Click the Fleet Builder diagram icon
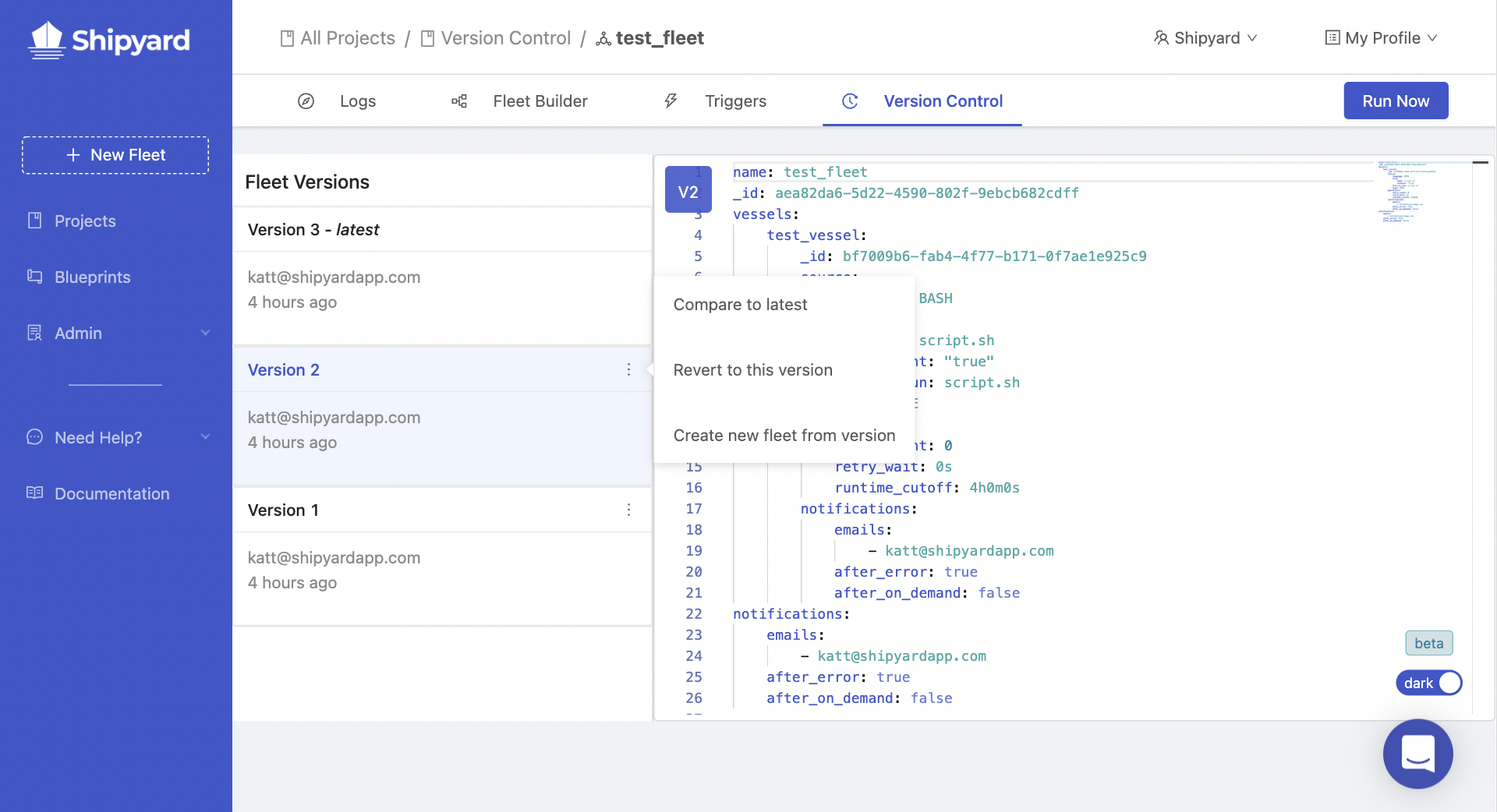Image resolution: width=1497 pixels, height=812 pixels. (459, 101)
